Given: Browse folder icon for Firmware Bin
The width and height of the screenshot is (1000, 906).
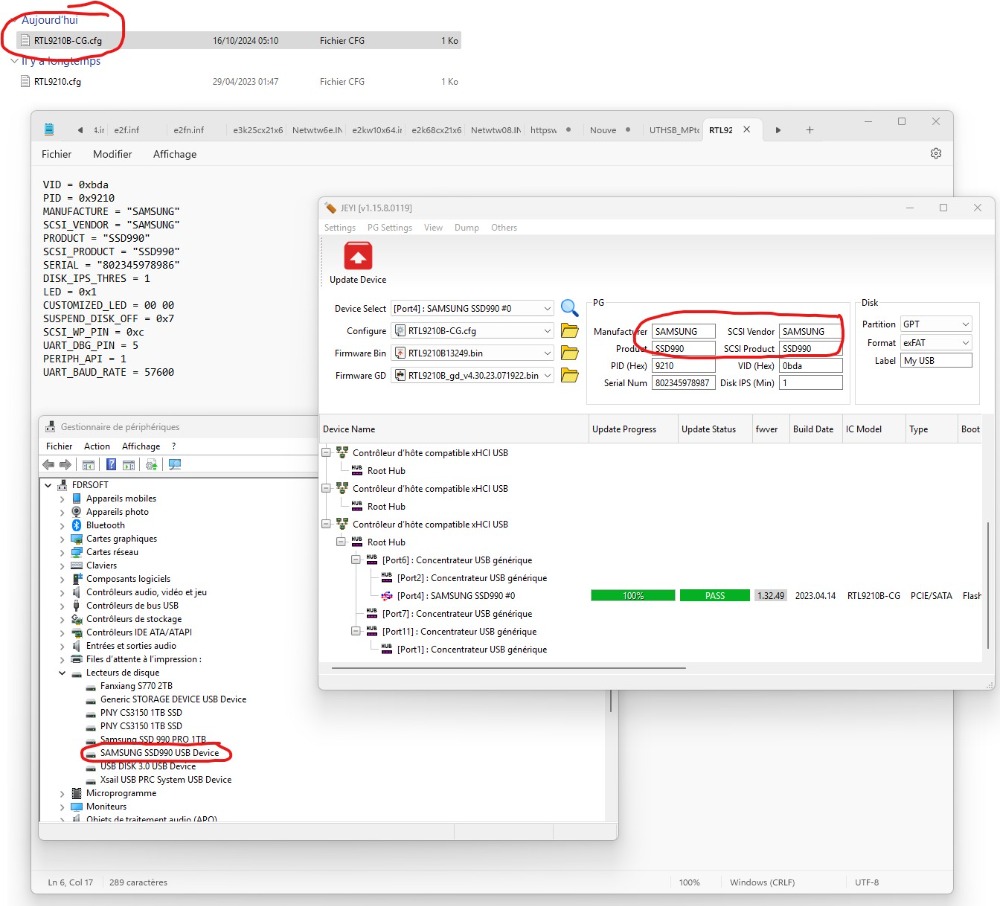Looking at the screenshot, I should pos(569,353).
